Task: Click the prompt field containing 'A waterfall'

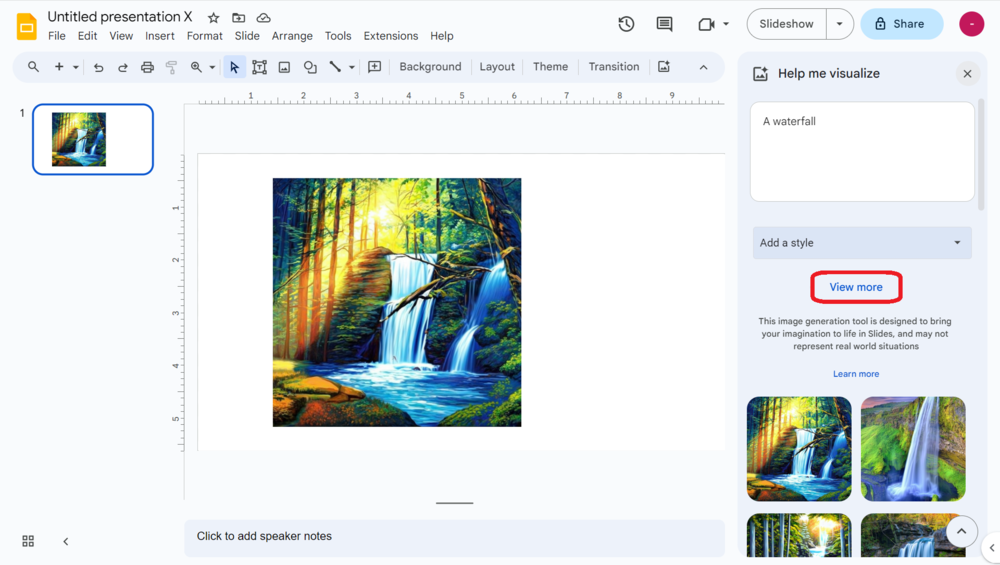Action: (861, 151)
